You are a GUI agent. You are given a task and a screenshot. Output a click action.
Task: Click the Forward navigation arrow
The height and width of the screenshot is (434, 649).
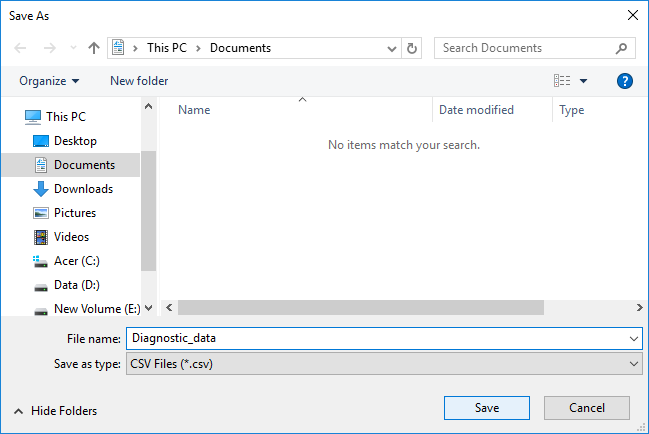pos(50,48)
